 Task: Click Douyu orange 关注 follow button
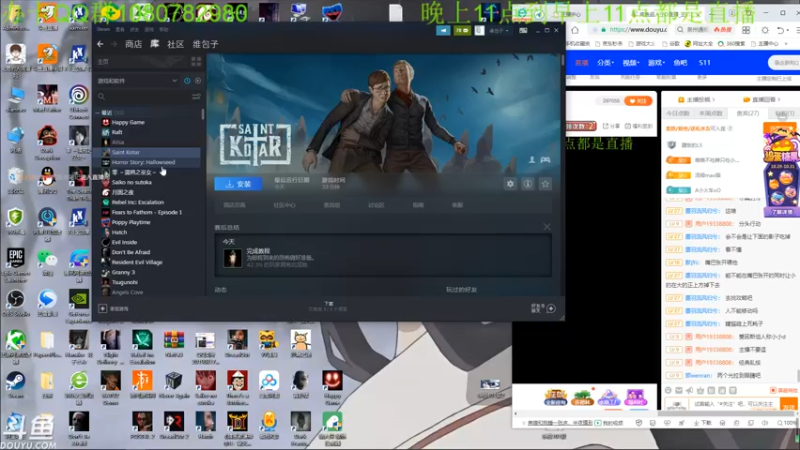point(638,101)
